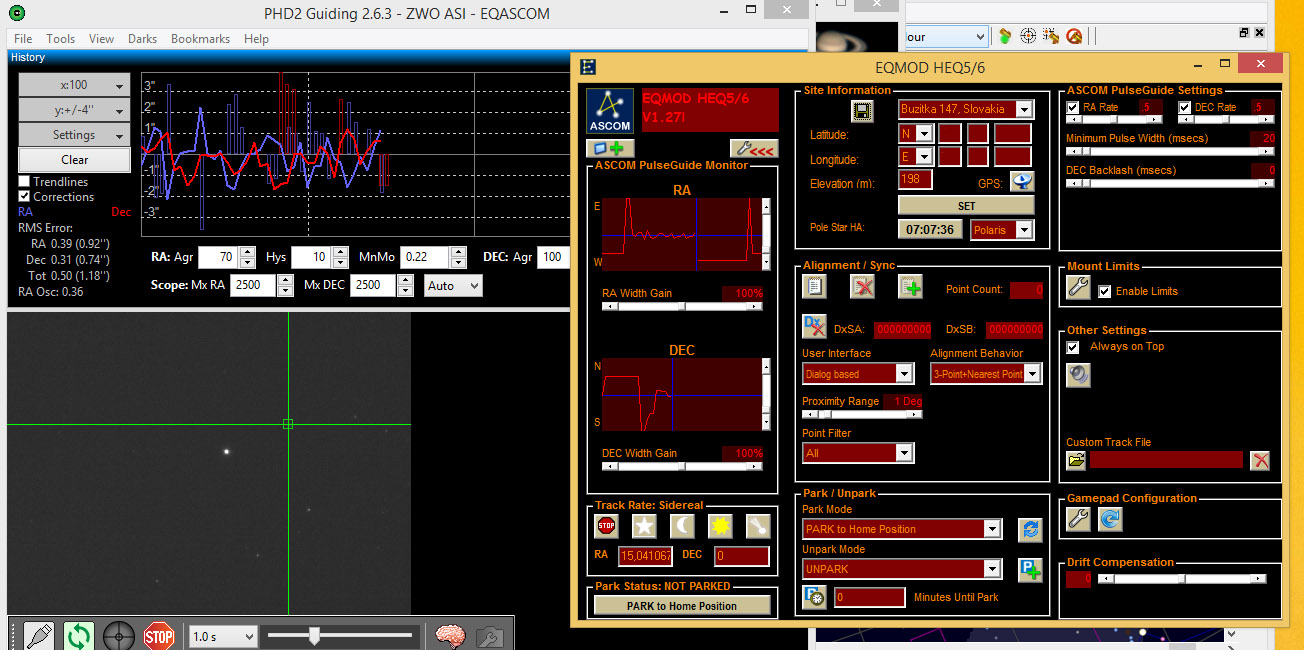Click the GPS satellite dish icon
The image size is (1304, 650).
coord(1022,182)
